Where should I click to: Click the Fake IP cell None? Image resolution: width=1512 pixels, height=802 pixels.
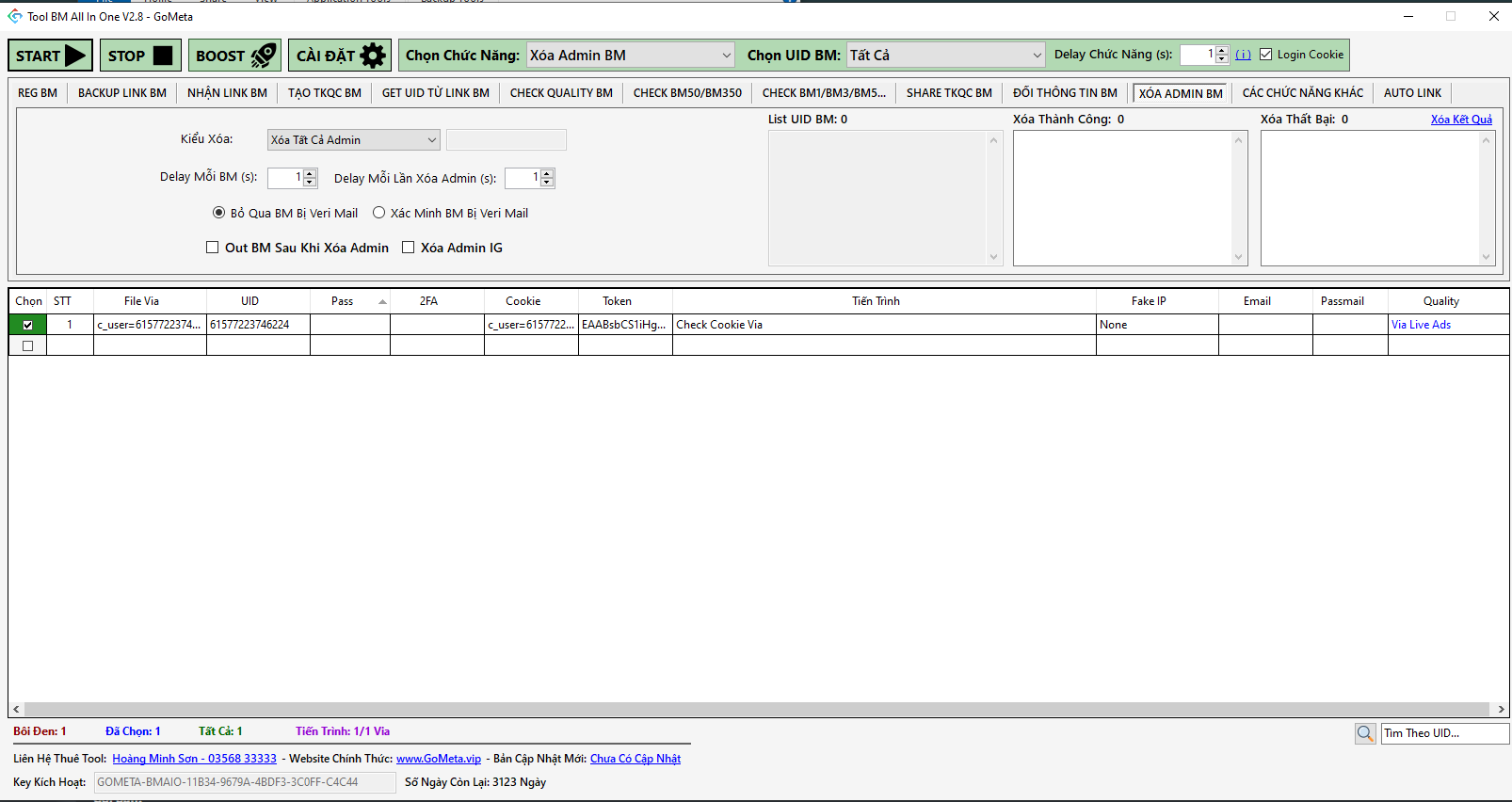tap(1157, 325)
